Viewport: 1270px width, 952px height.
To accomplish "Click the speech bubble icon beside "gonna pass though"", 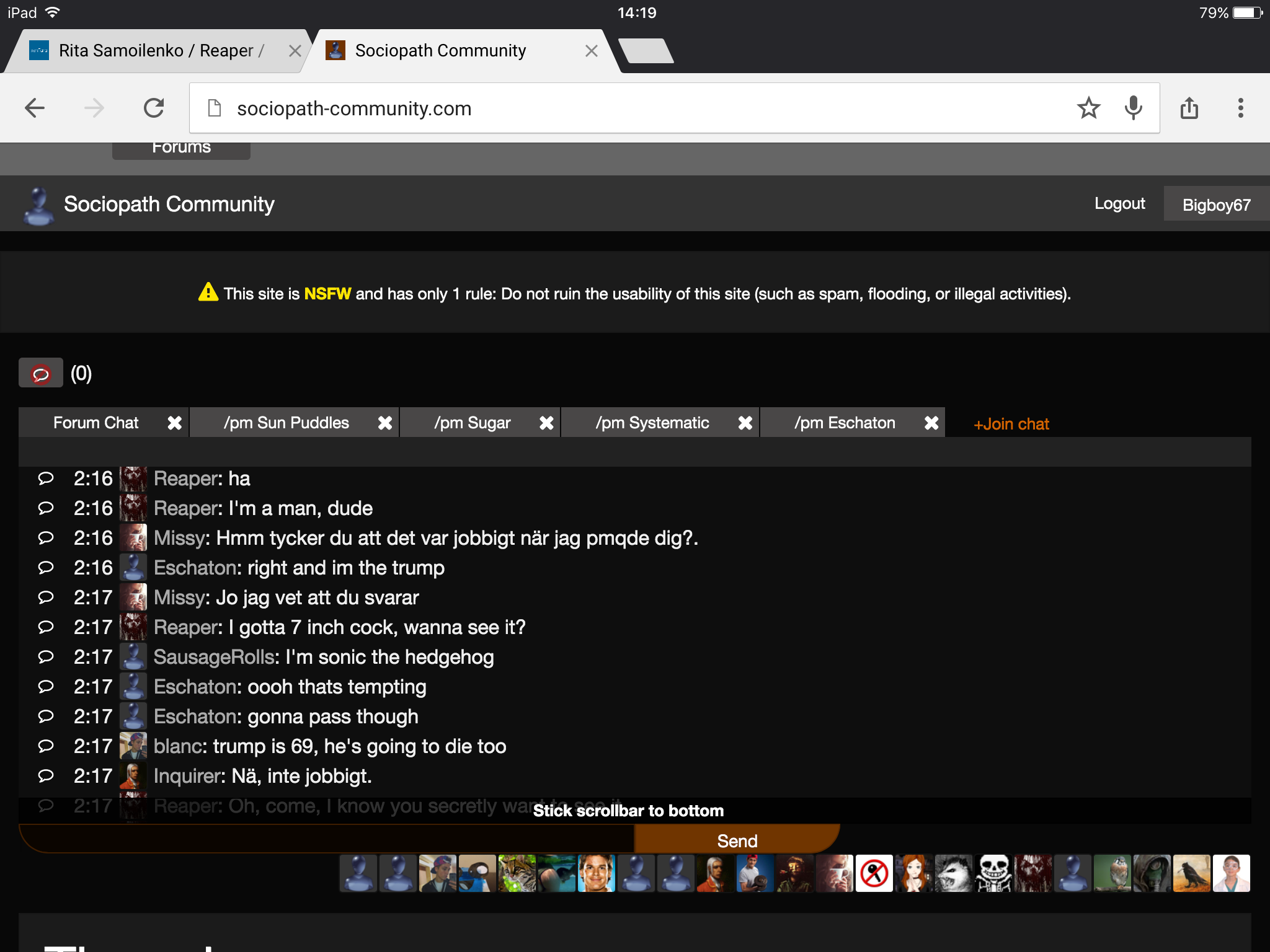I will click(46, 716).
